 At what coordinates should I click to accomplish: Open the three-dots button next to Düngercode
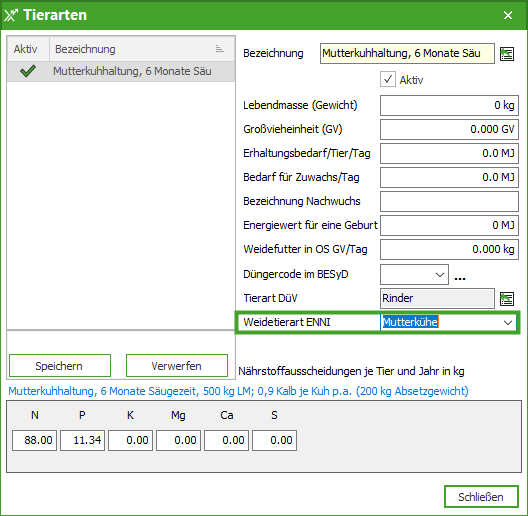(x=460, y=278)
